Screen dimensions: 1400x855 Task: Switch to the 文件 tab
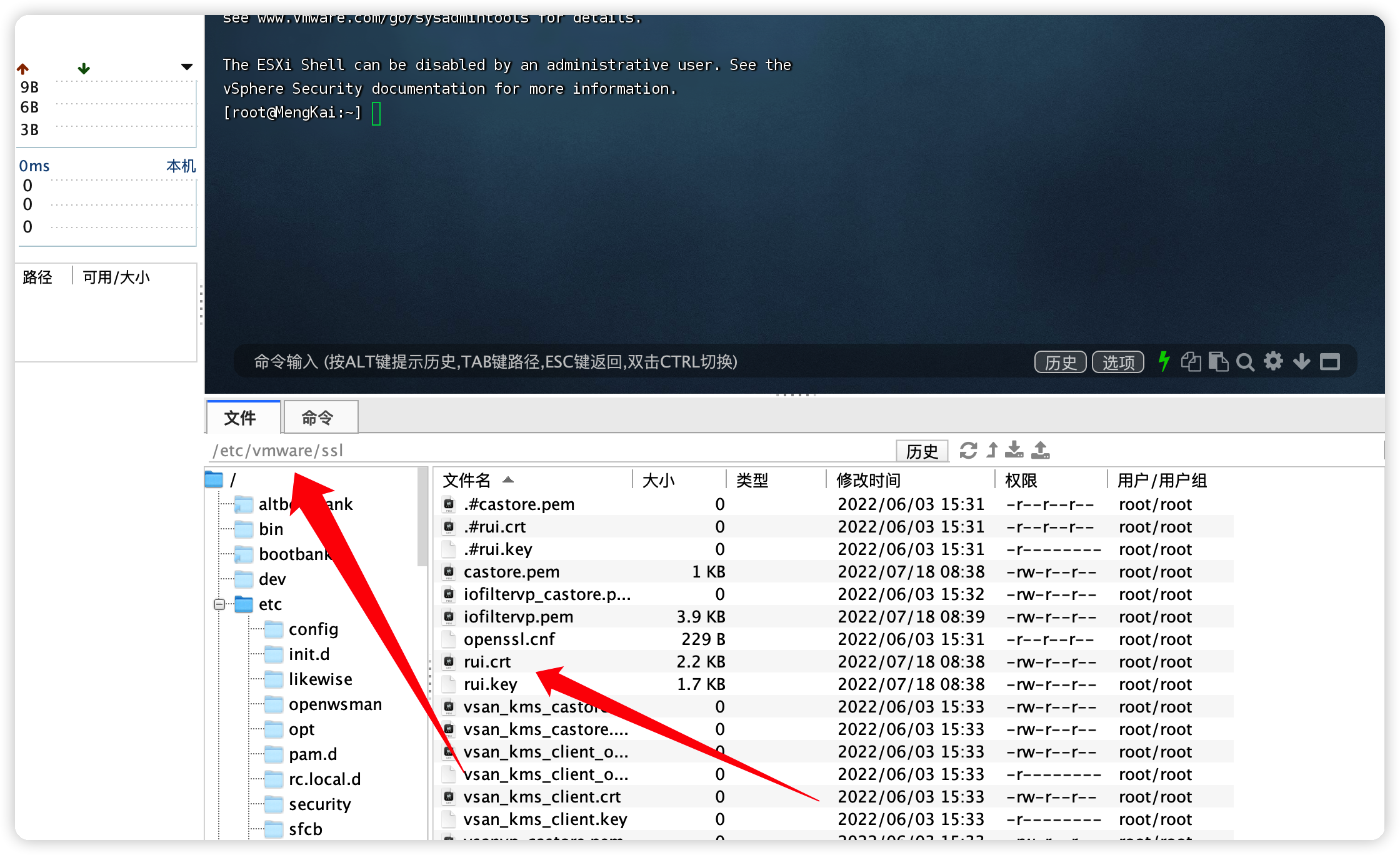pos(243,417)
